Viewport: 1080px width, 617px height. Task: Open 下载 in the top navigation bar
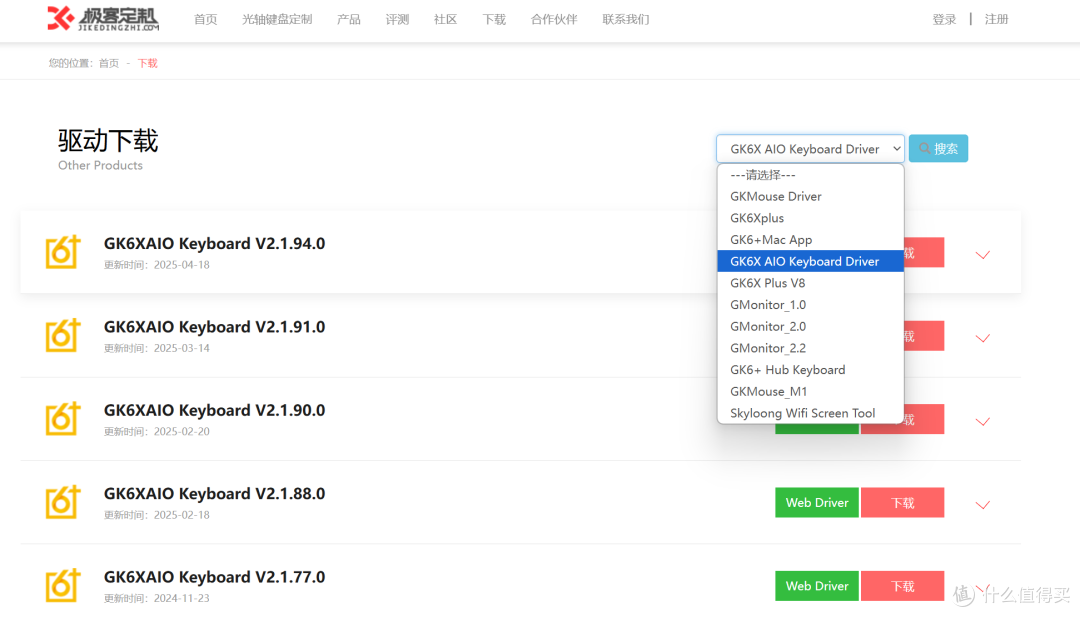(x=494, y=19)
